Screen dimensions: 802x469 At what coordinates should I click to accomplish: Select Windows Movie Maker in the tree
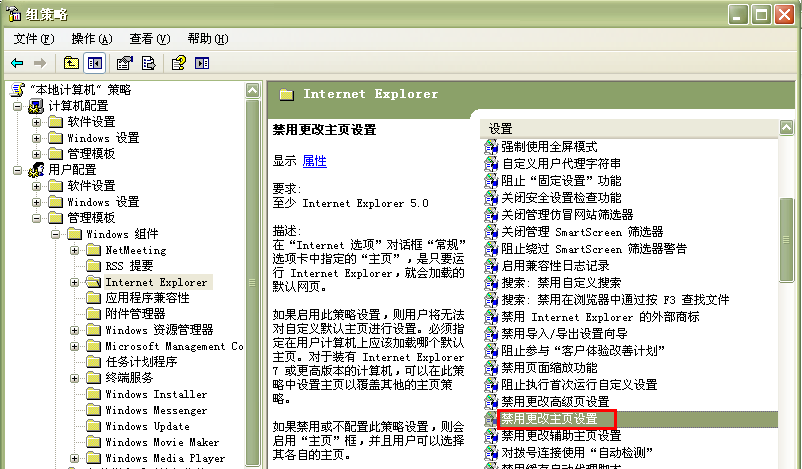(162, 442)
